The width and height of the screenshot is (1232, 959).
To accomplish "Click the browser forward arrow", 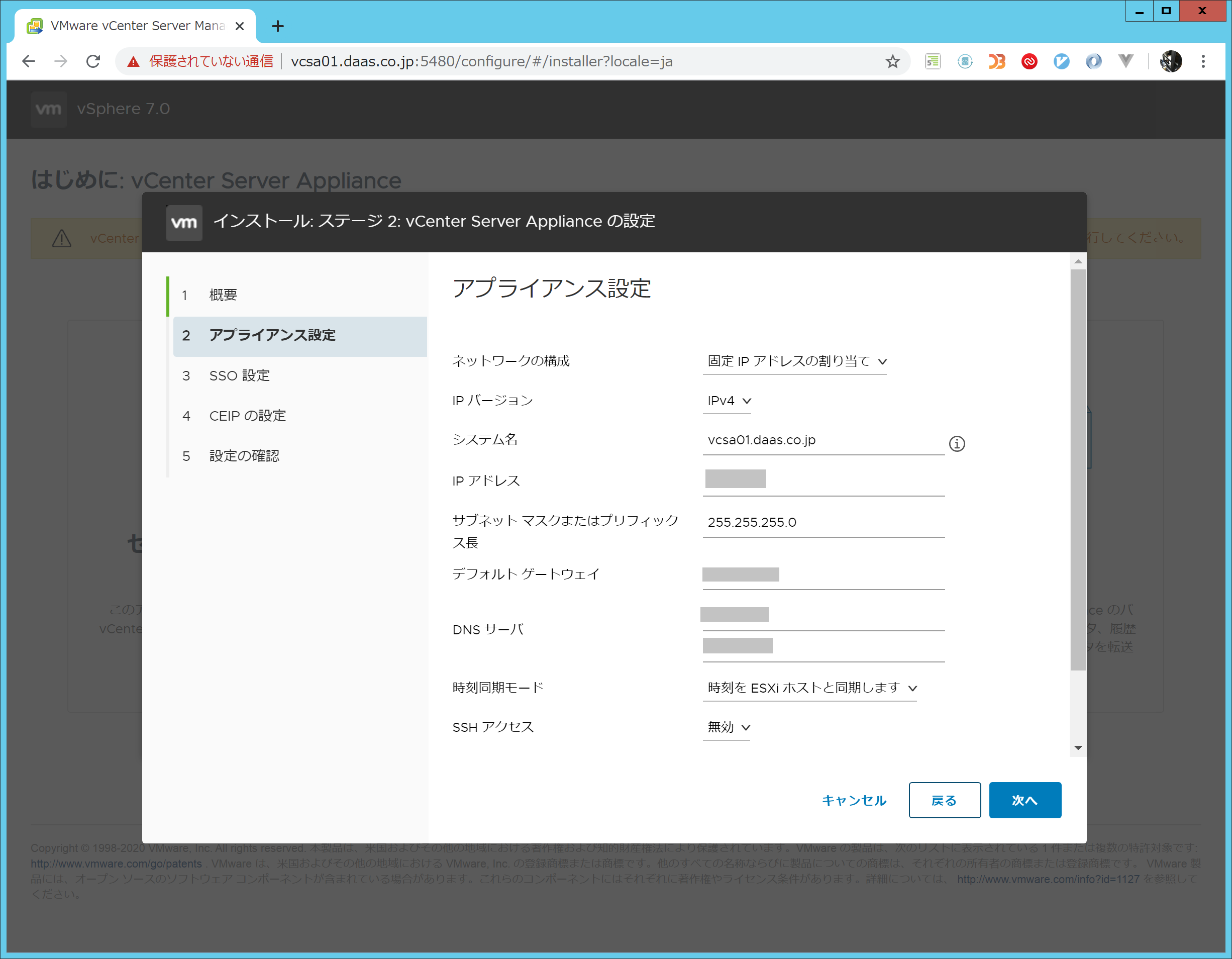I will pos(61,61).
